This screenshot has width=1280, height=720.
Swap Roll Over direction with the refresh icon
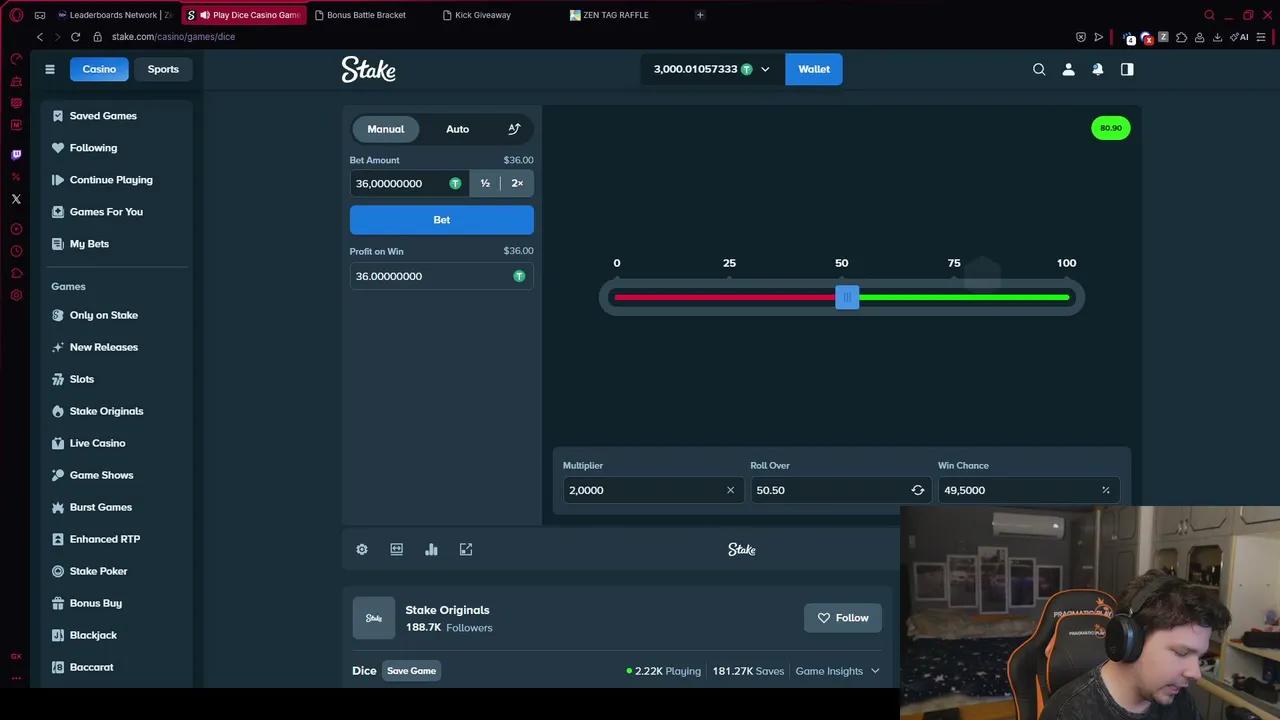[918, 490]
